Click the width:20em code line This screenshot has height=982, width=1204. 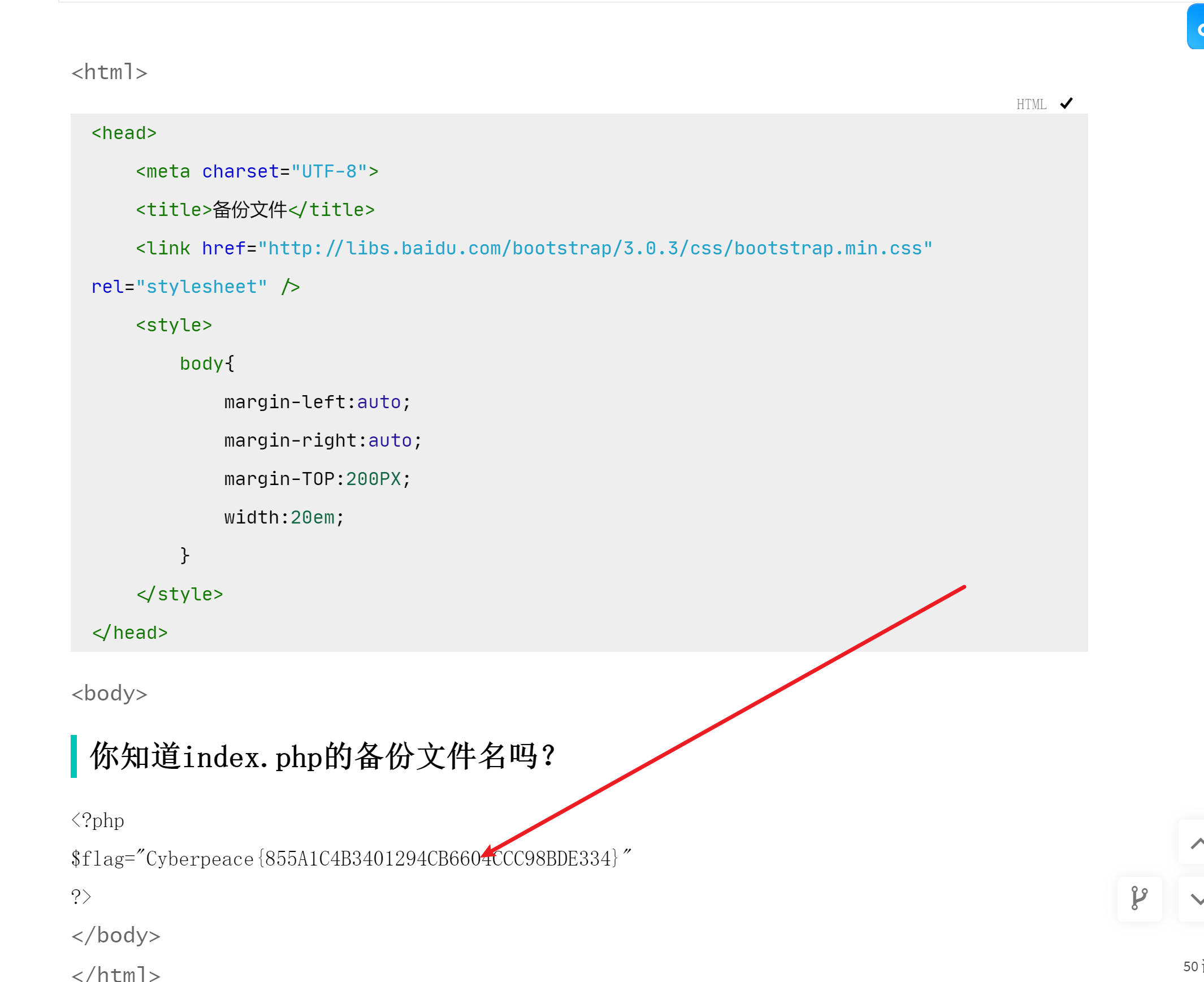(x=284, y=518)
